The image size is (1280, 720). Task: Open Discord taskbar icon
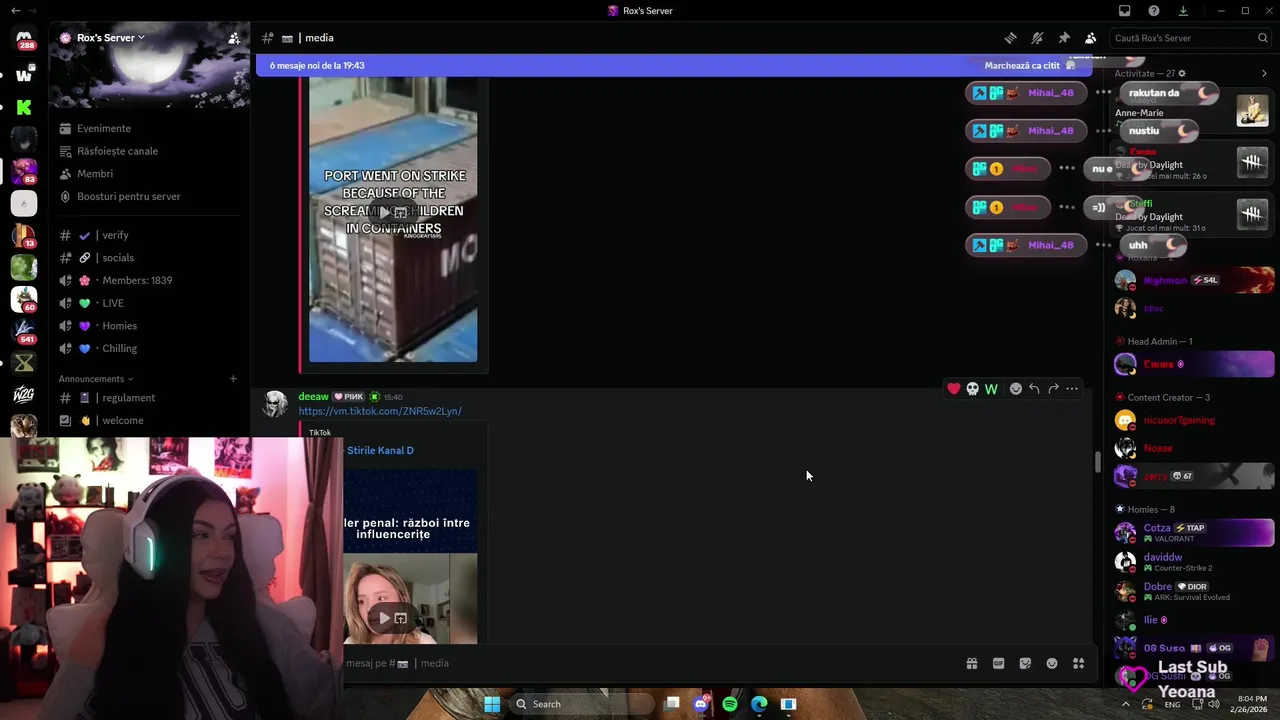(x=701, y=704)
